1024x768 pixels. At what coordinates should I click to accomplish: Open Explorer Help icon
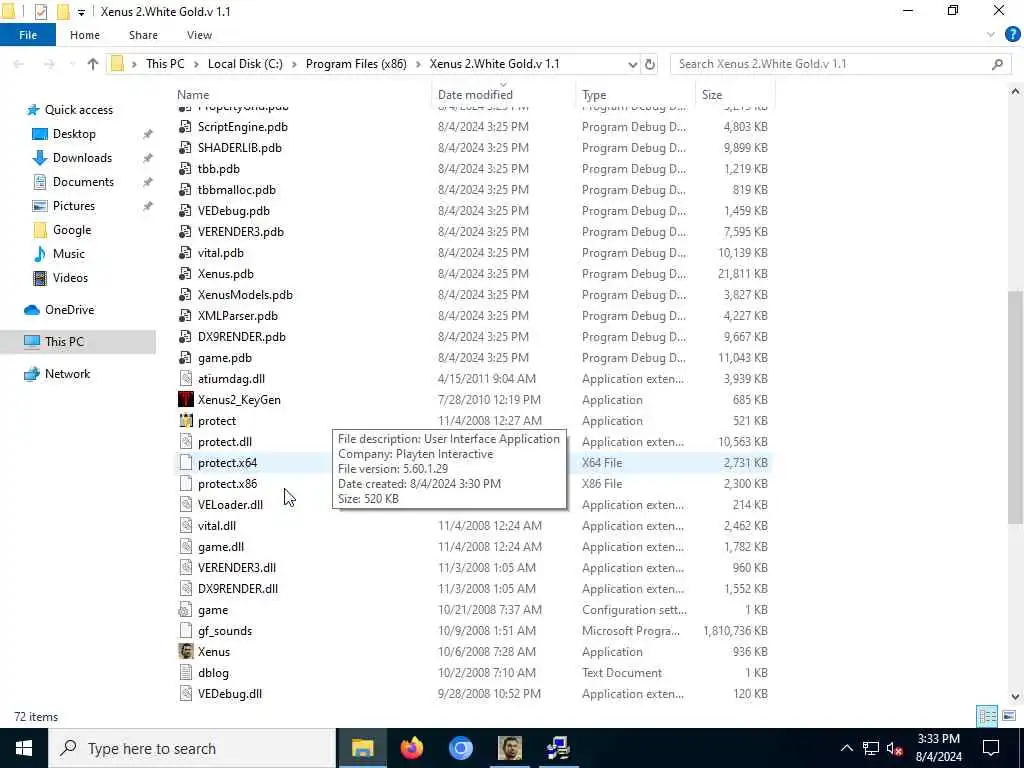pyautogui.click(x=1012, y=35)
